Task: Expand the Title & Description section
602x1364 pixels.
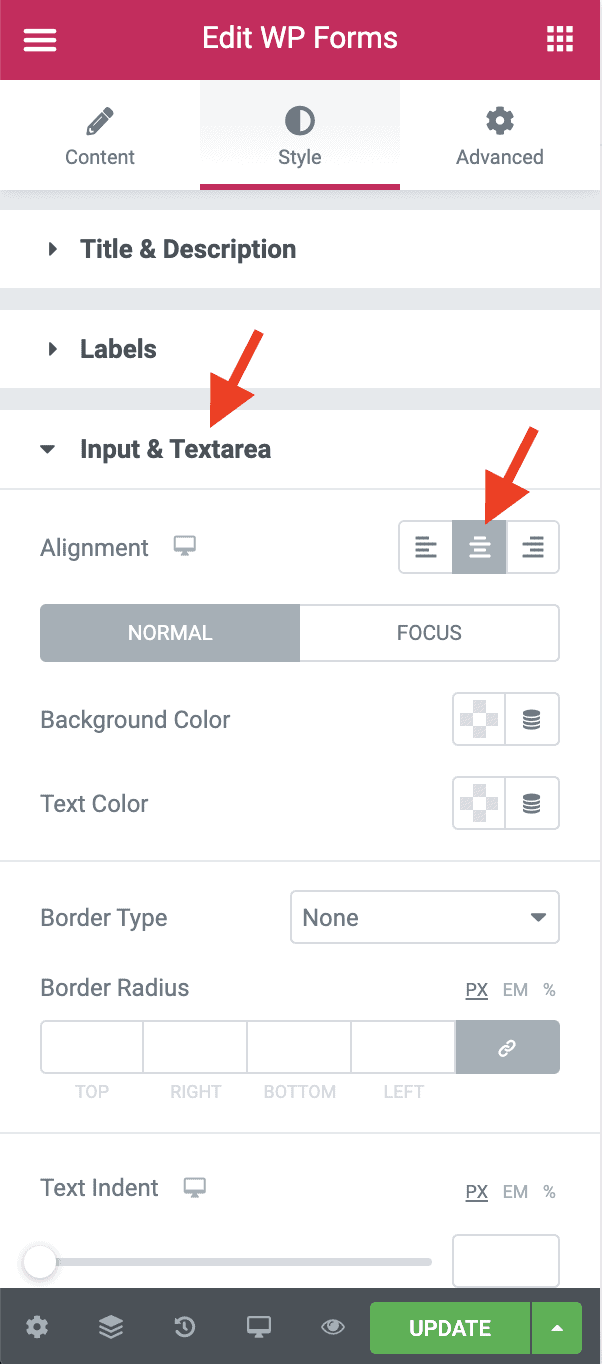Action: point(188,249)
